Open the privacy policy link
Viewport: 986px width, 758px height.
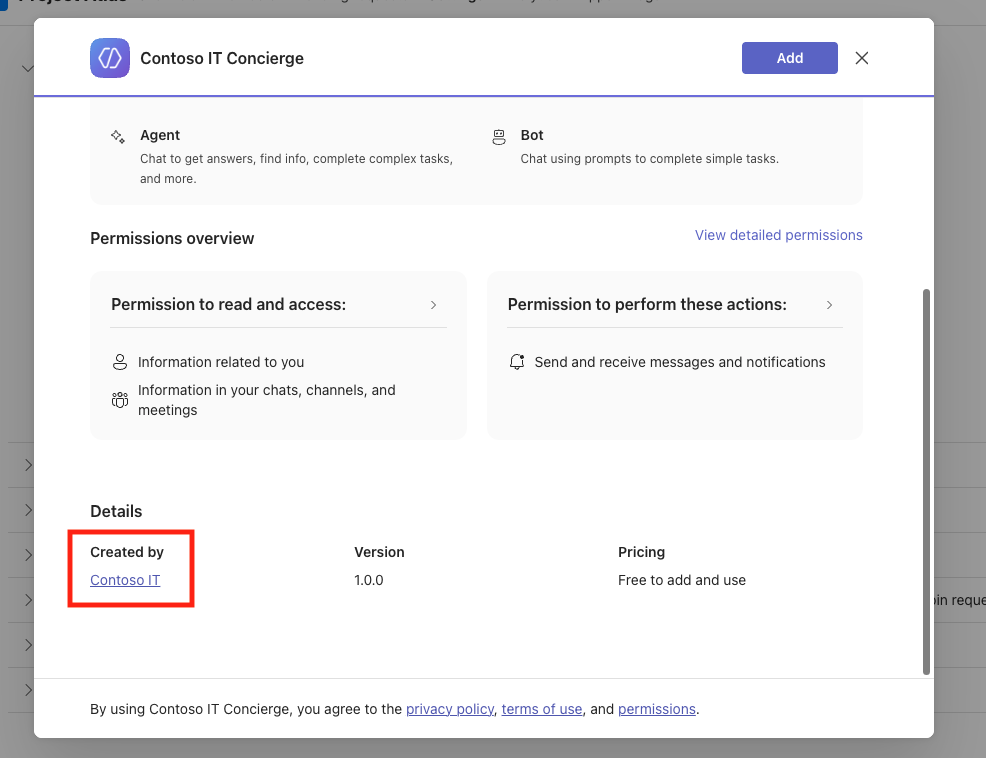[x=450, y=709]
